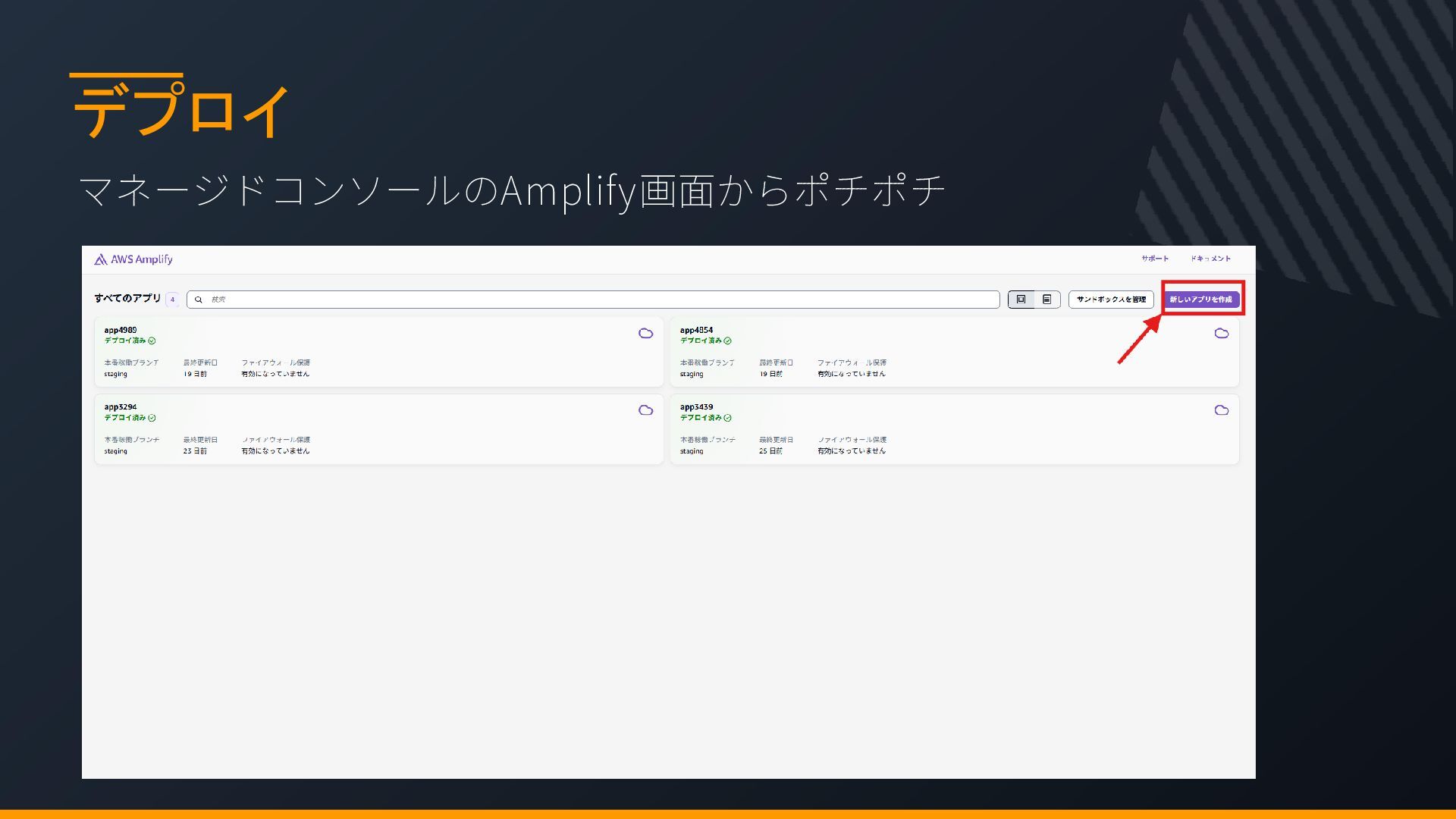Image resolution: width=1456 pixels, height=819 pixels.
Task: Click デプロイ済み status on app3439
Action: 705,418
